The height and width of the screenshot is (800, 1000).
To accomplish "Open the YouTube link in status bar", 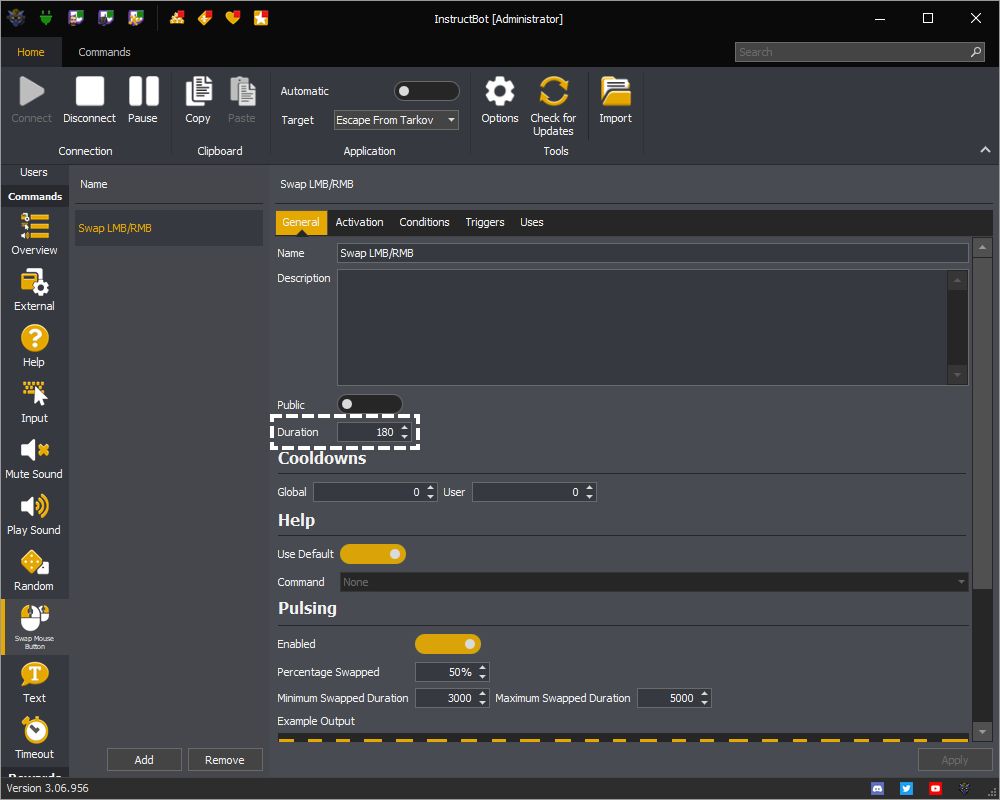I will coord(935,789).
